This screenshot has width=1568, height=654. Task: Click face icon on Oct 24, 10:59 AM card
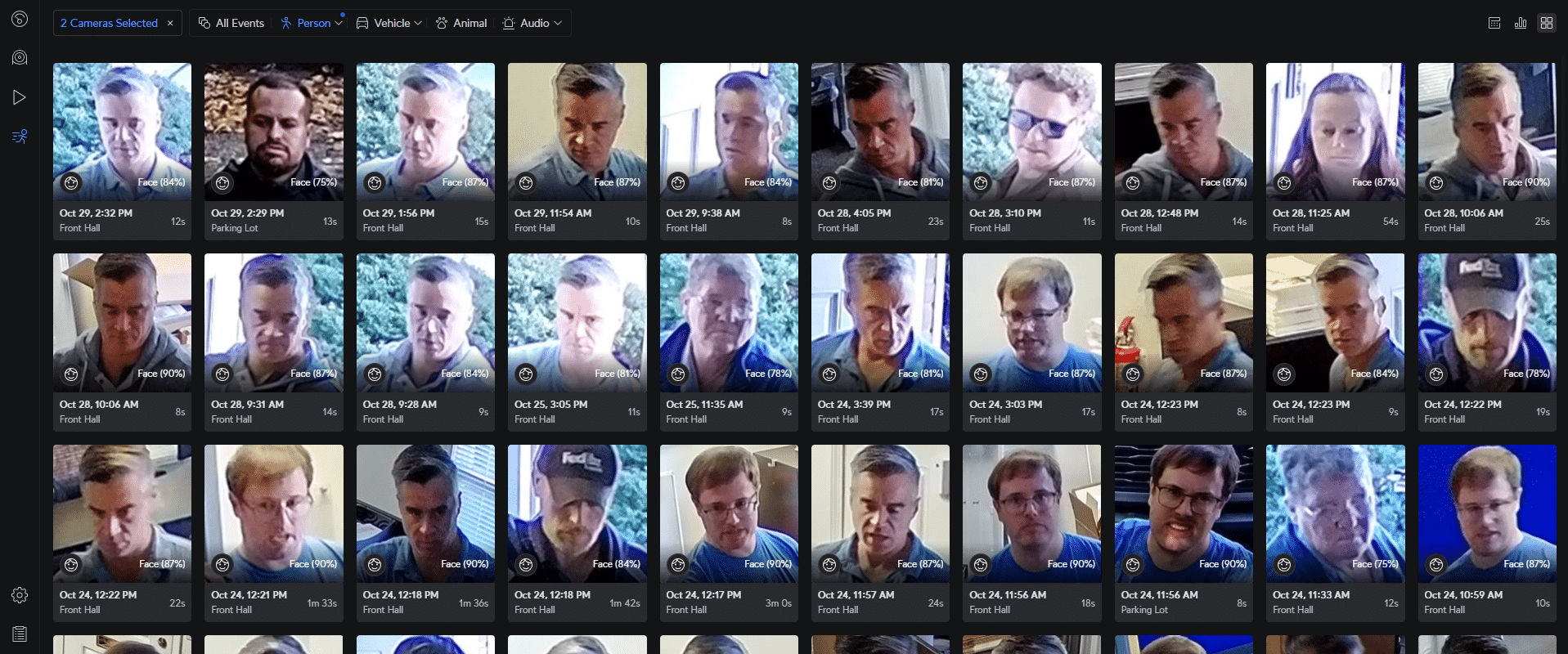click(1436, 565)
